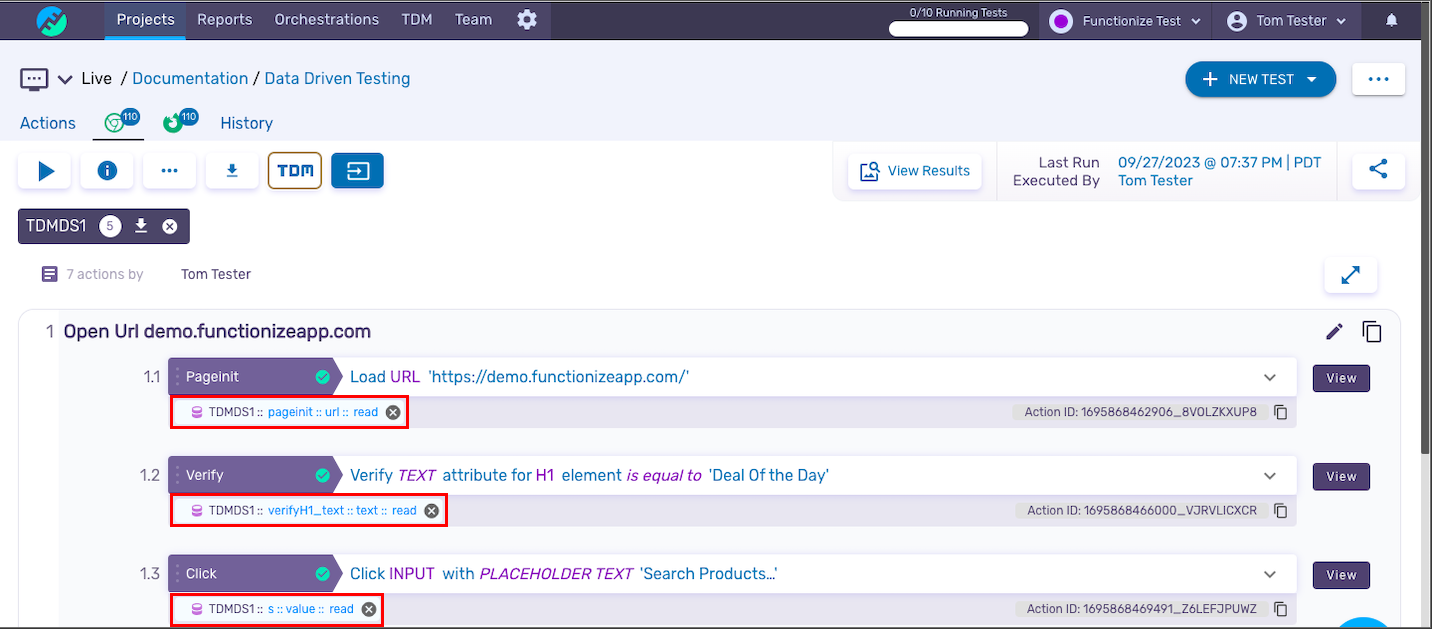
Task: Open the NEW TEST dropdown arrow
Action: click(x=1312, y=80)
